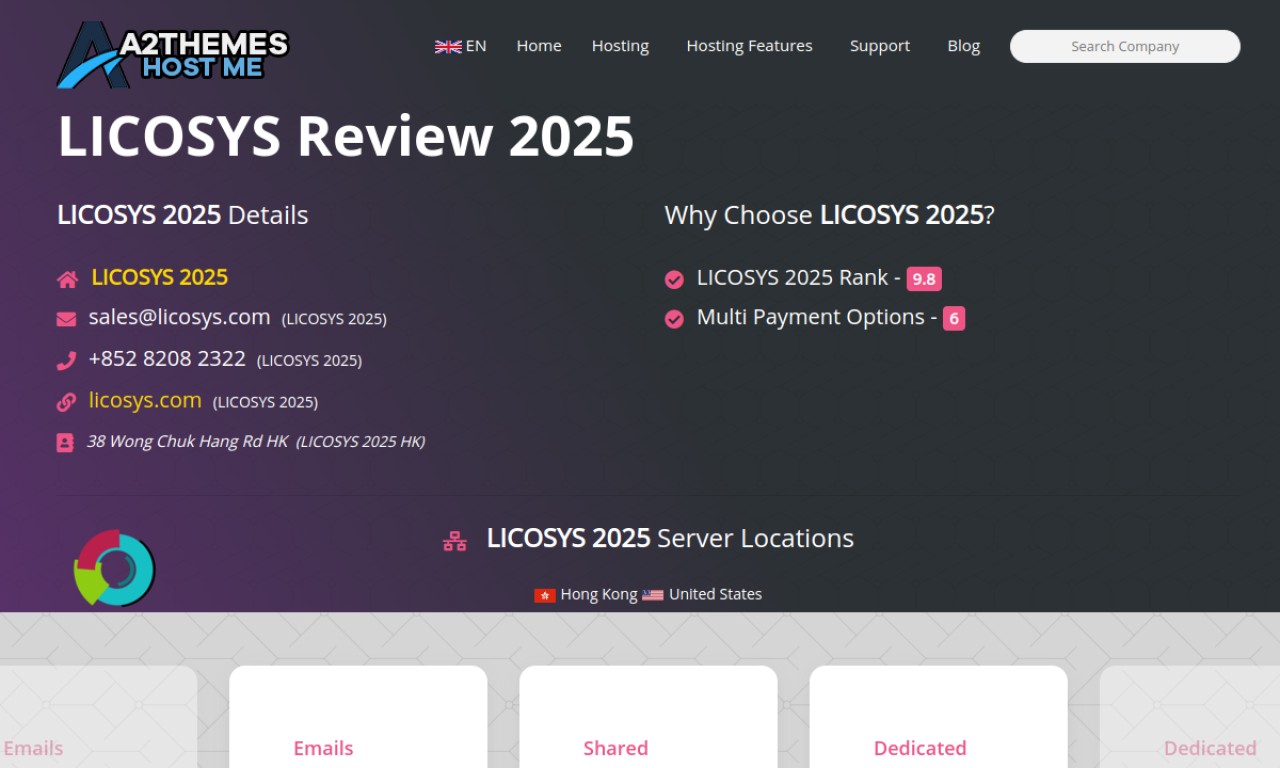
Task: Click the 9.8 rank badge
Action: [924, 280]
